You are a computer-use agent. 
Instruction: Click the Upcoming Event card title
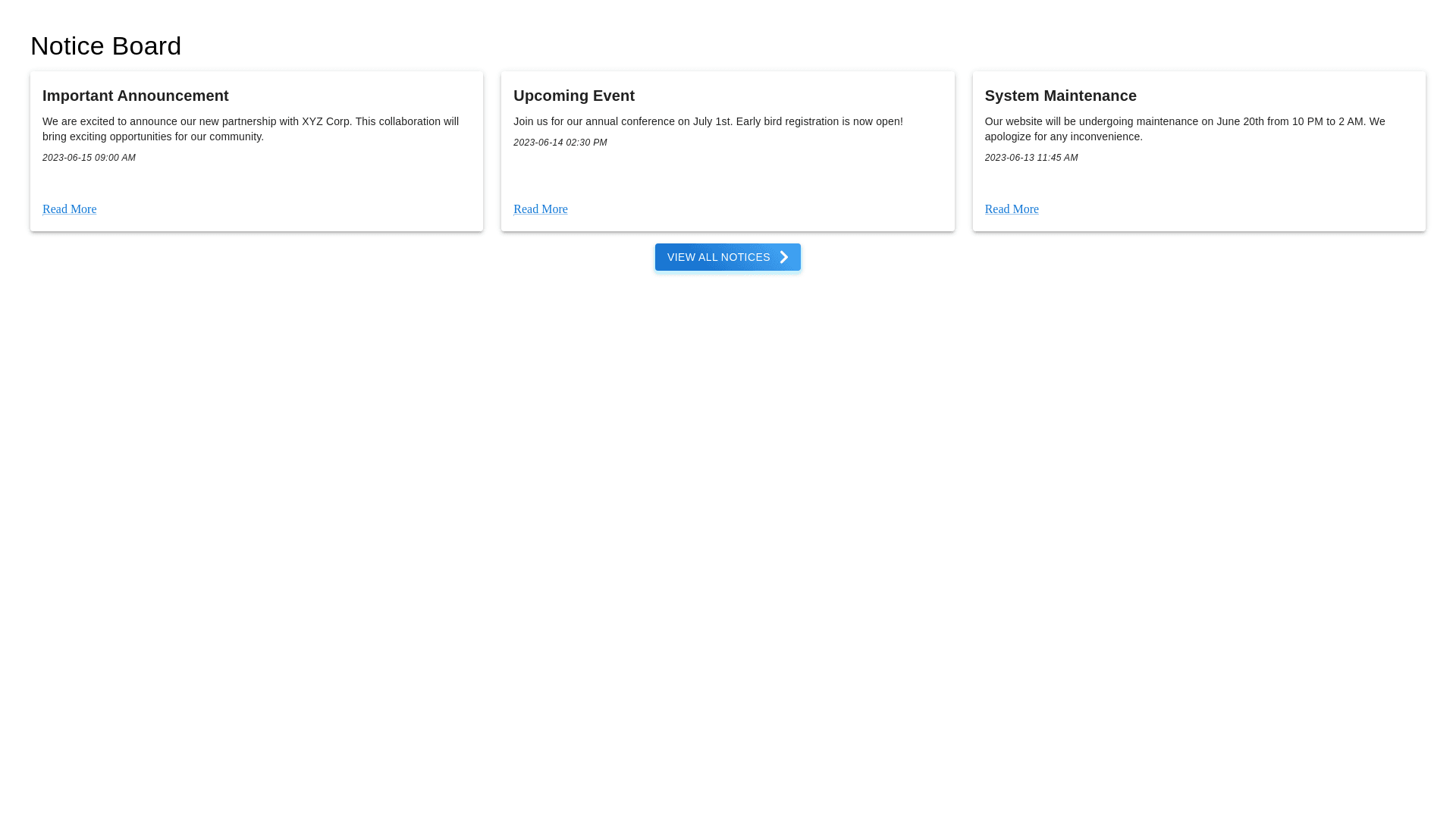573,96
